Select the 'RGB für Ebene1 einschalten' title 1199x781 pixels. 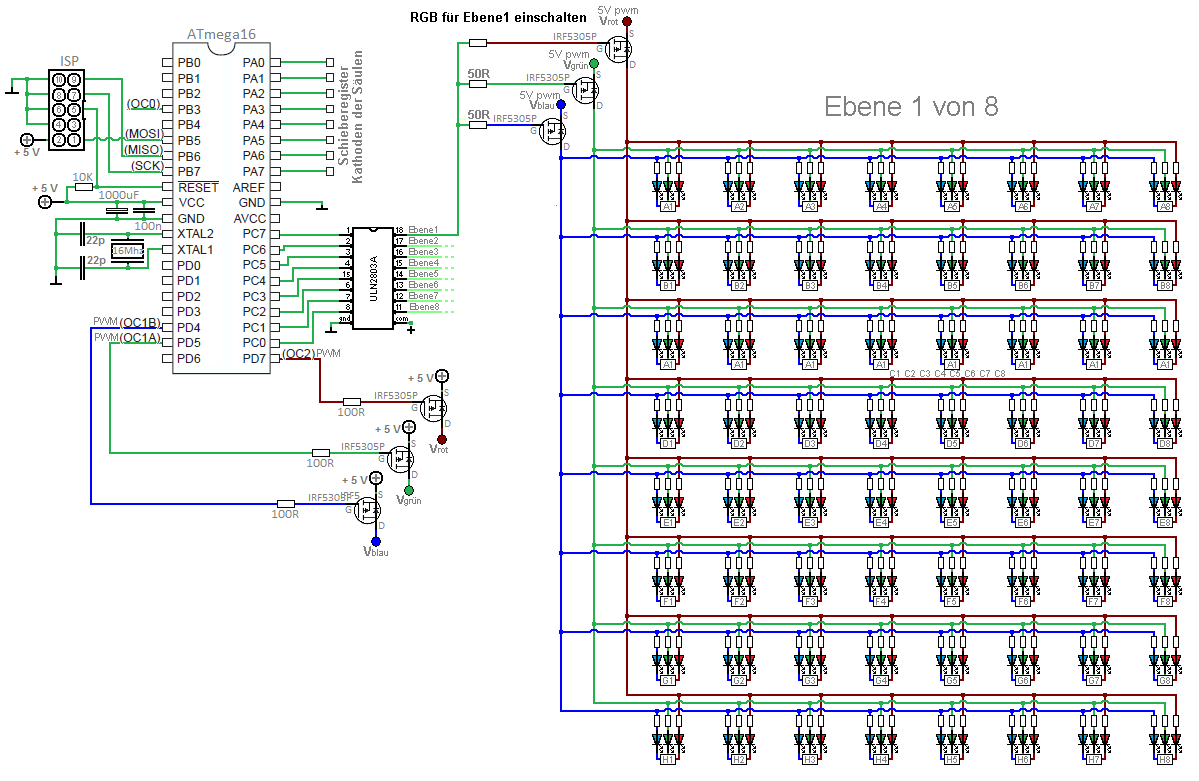(x=498, y=18)
